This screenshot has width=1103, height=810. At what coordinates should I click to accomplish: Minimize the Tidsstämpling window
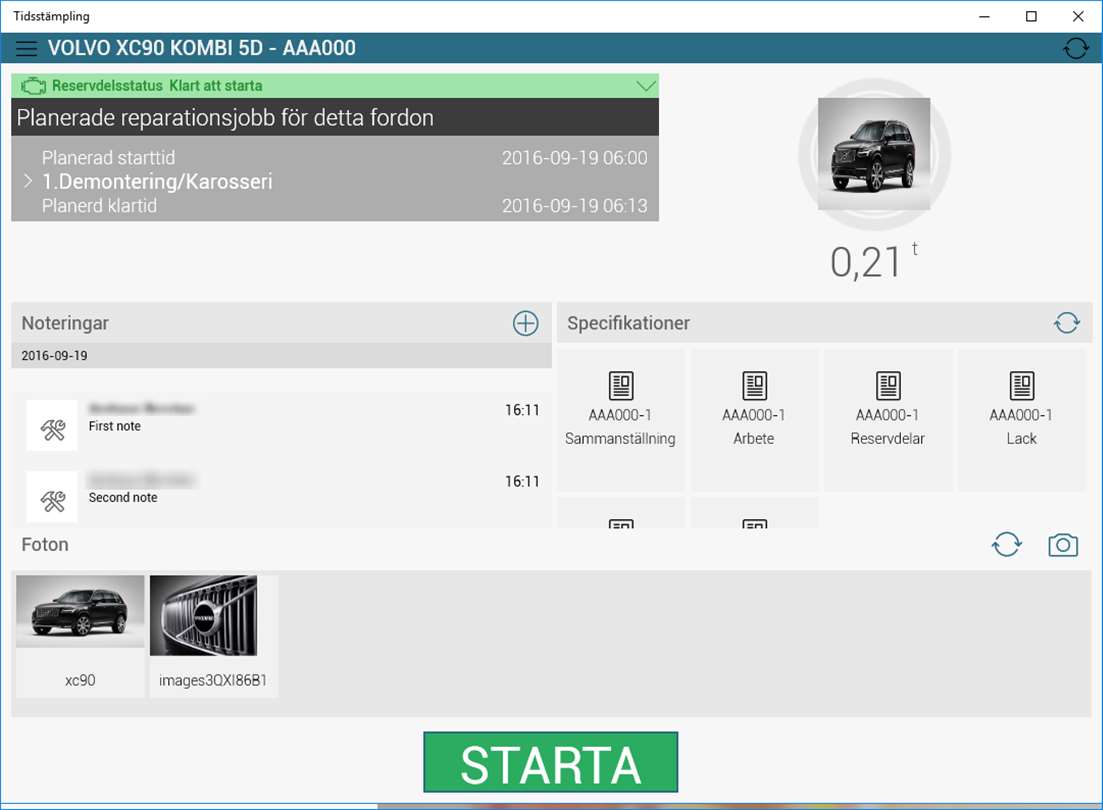985,16
